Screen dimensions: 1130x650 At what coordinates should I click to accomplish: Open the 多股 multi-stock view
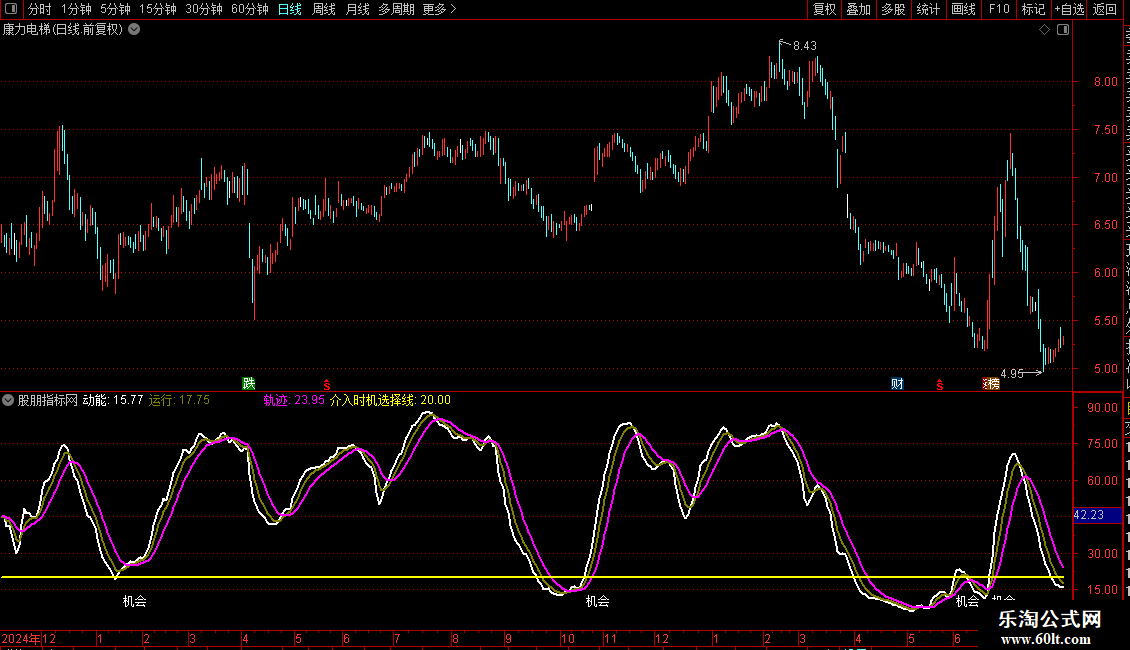tap(893, 9)
